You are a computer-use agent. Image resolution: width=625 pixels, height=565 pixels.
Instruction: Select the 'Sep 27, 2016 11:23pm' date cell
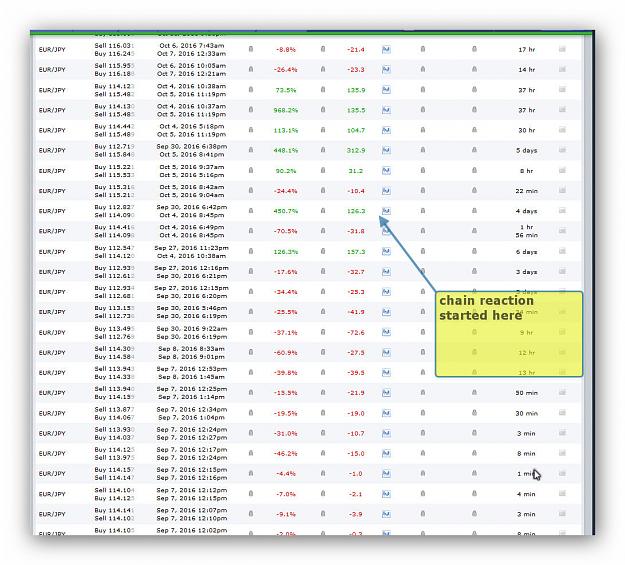pos(191,248)
